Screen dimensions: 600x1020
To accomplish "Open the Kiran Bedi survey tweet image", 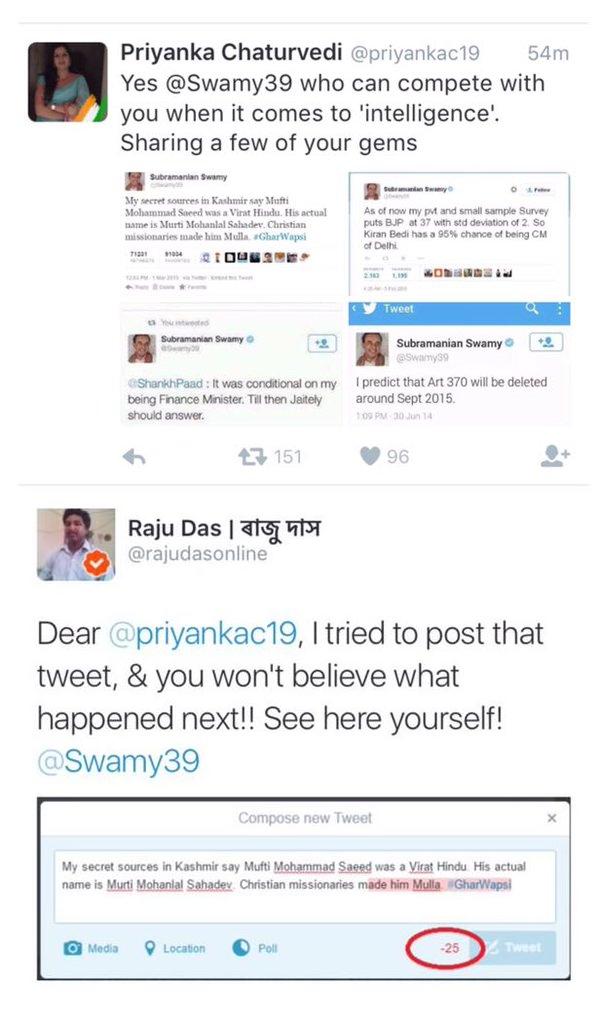I will click(x=459, y=235).
